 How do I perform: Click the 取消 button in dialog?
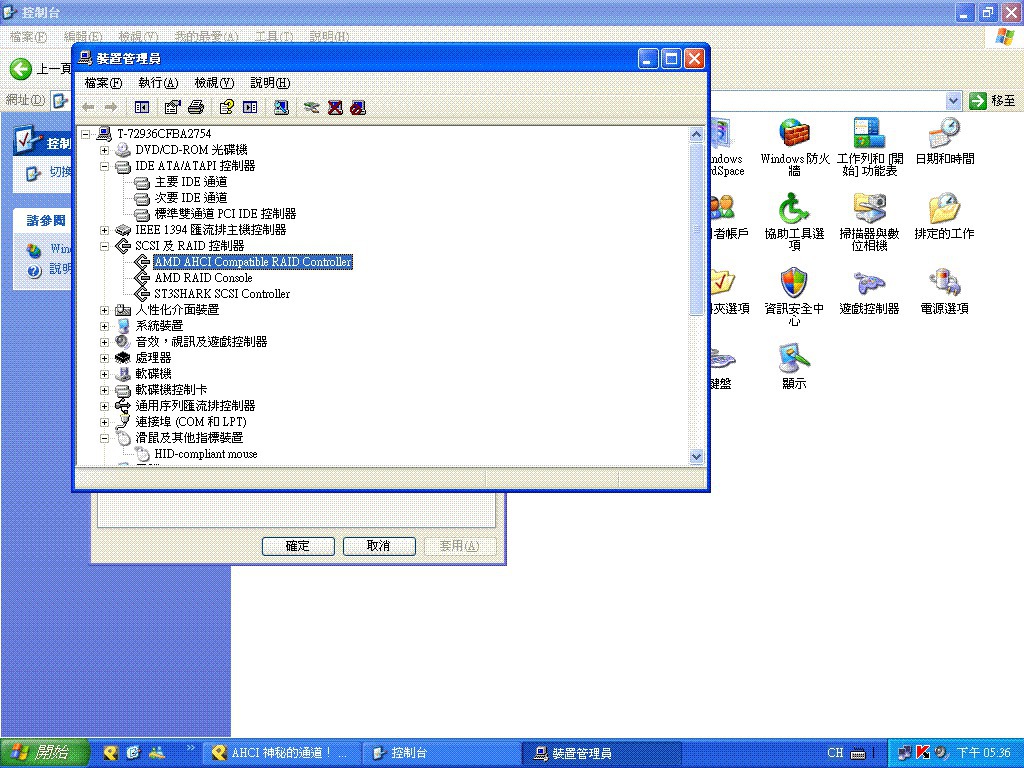379,546
